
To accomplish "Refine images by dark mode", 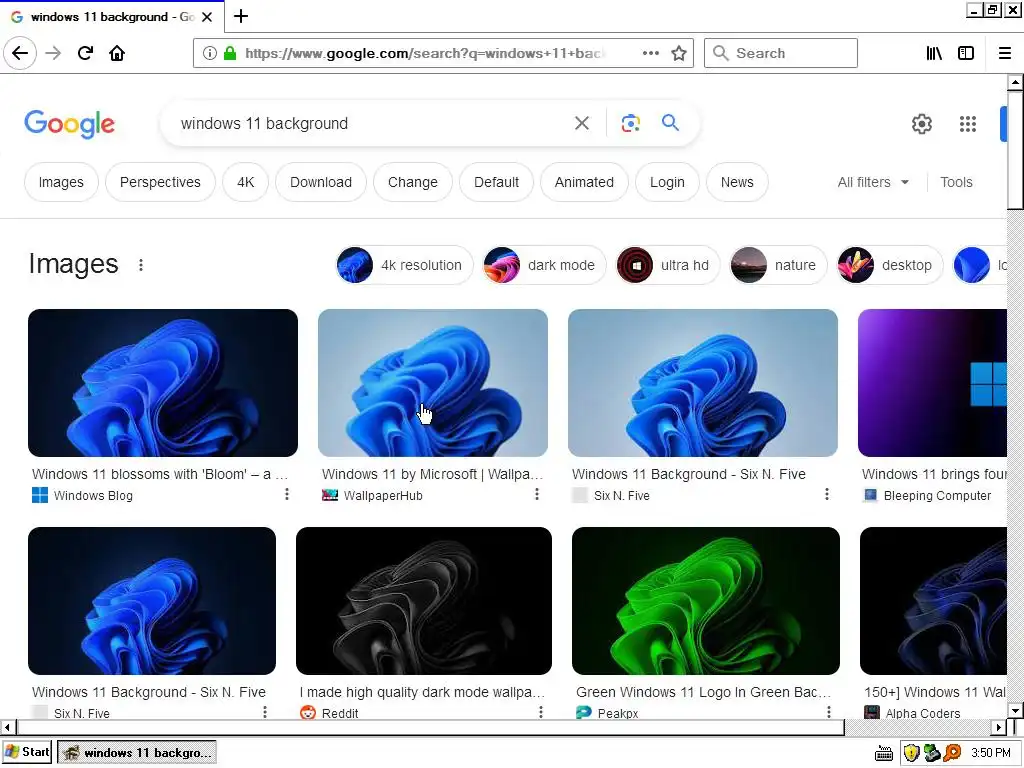I will [x=543, y=265].
